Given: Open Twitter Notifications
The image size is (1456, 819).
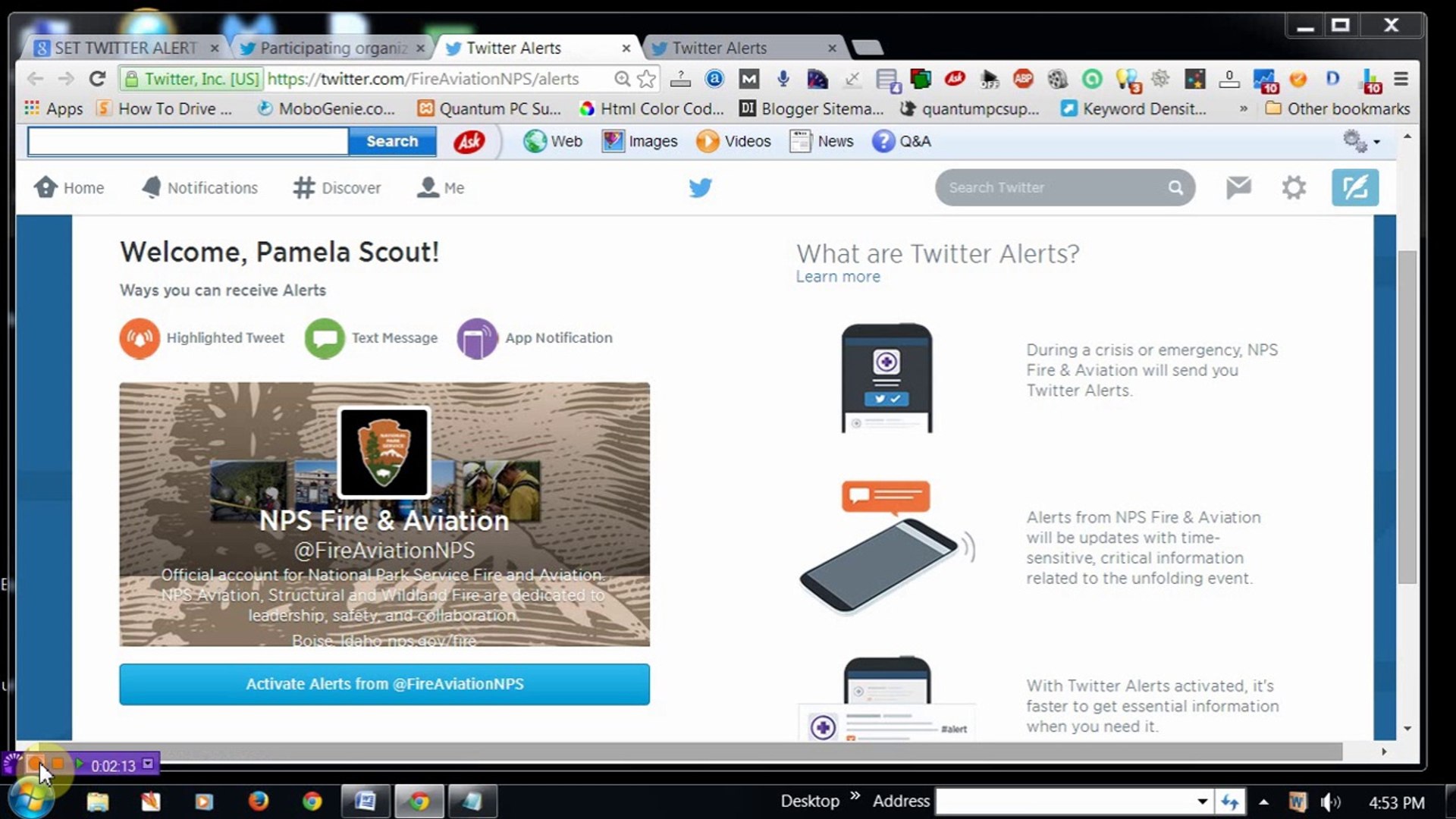Looking at the screenshot, I should [200, 188].
